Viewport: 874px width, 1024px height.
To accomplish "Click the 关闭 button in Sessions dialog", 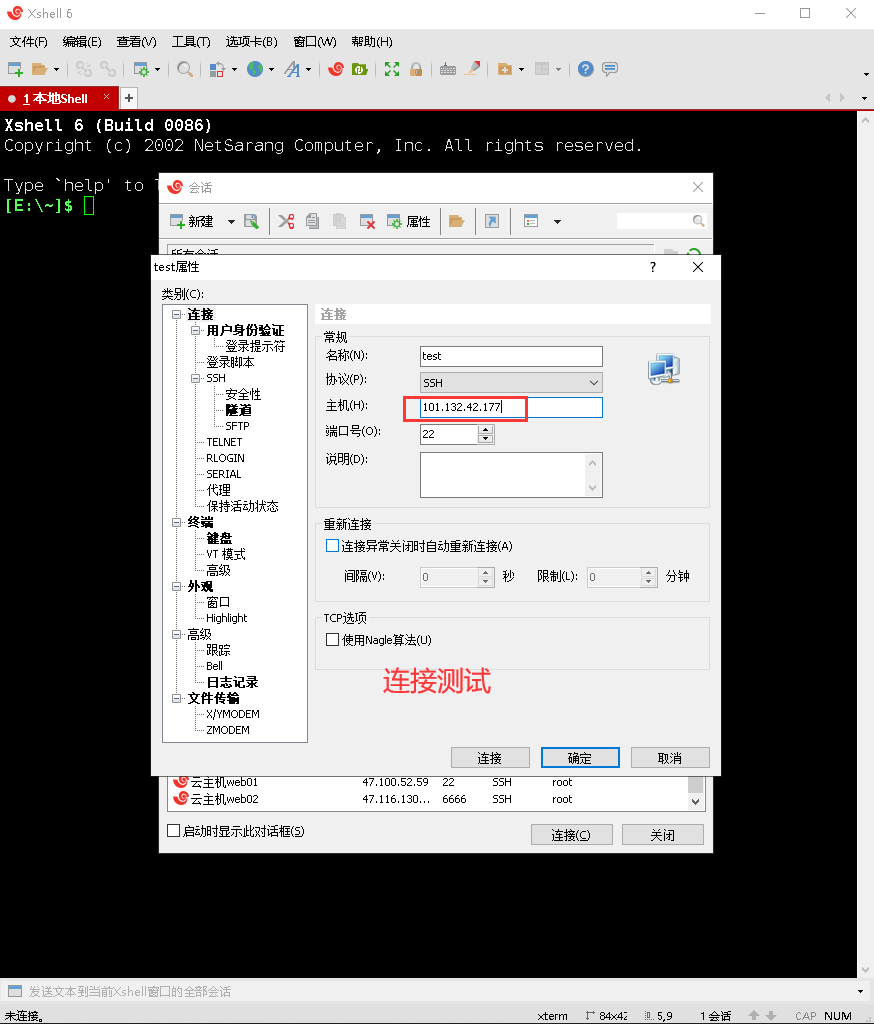I will (x=663, y=835).
